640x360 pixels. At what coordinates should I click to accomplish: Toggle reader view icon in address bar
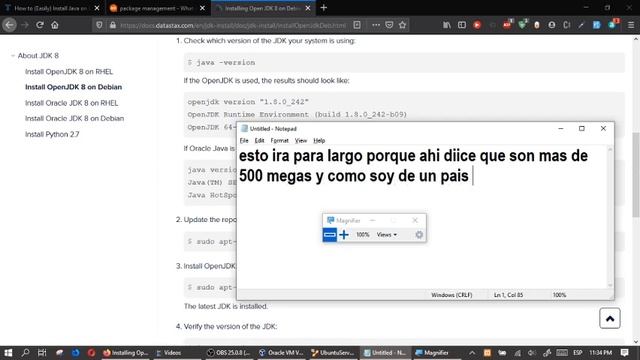357,25
